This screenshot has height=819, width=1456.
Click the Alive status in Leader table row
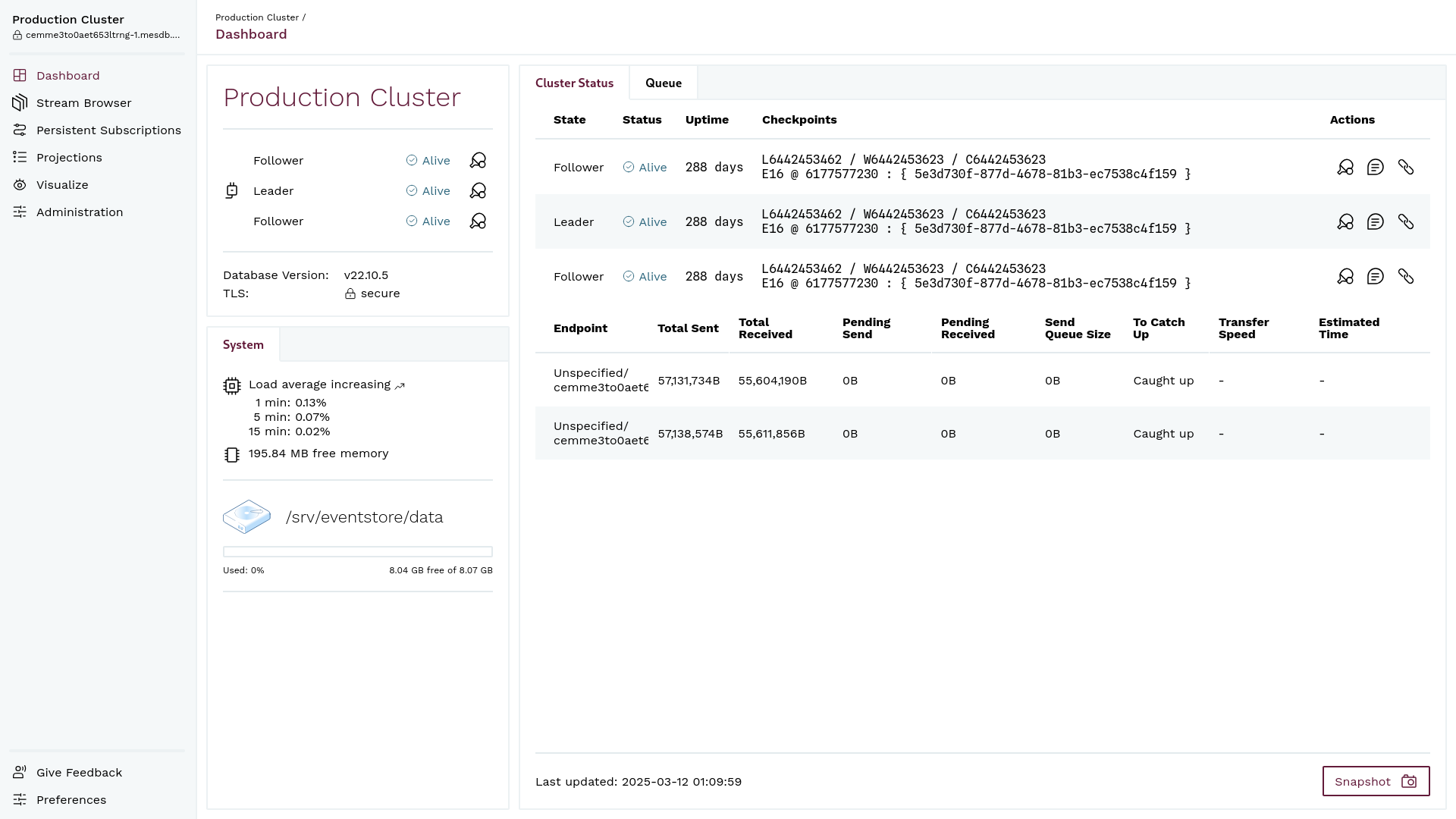tap(645, 221)
